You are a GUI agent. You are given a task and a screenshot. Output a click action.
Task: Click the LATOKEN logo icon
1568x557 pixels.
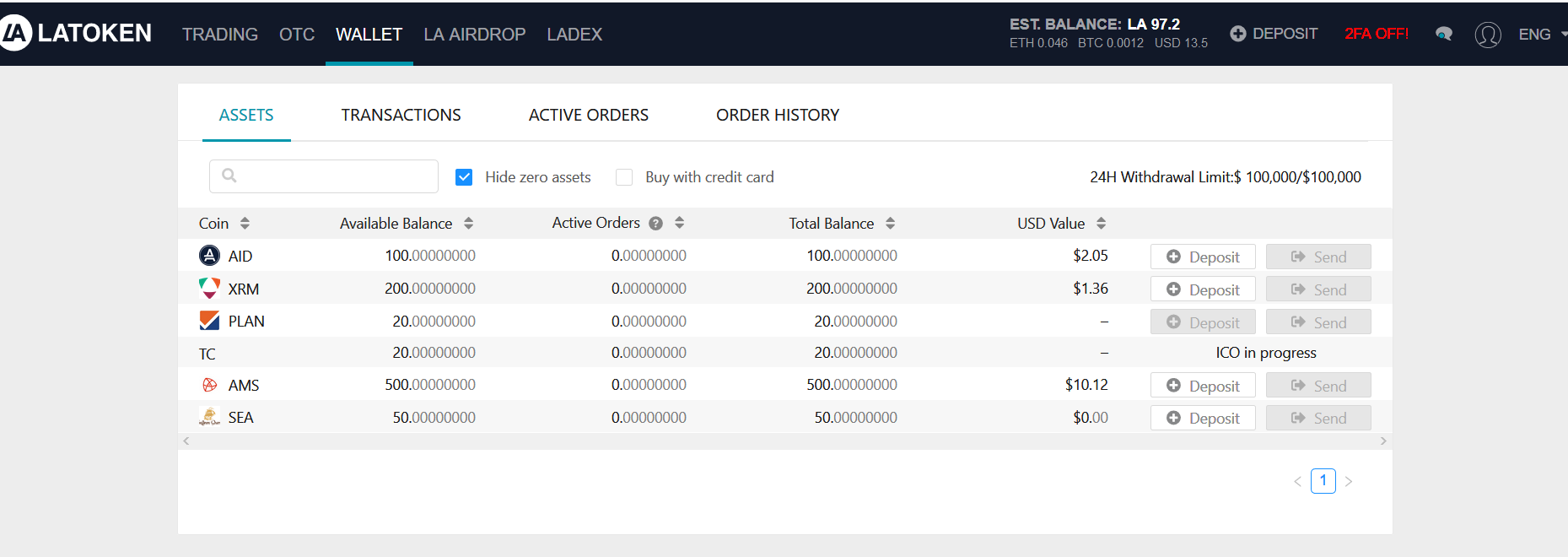15,33
